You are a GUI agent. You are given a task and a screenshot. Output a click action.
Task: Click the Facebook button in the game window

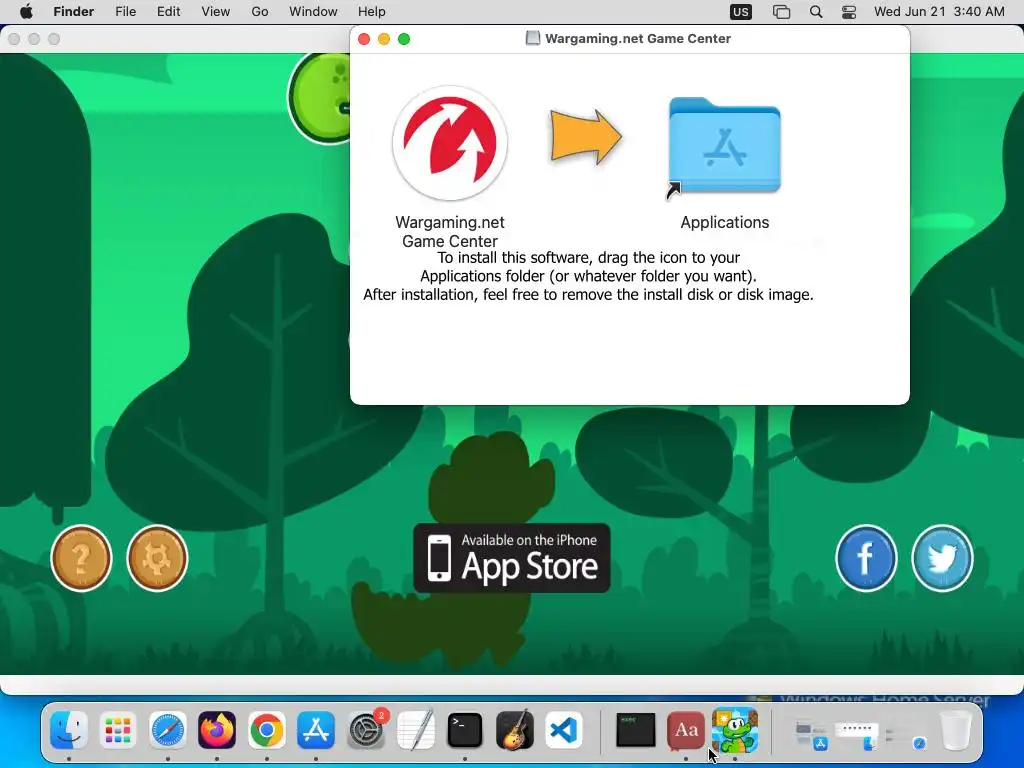tap(866, 558)
